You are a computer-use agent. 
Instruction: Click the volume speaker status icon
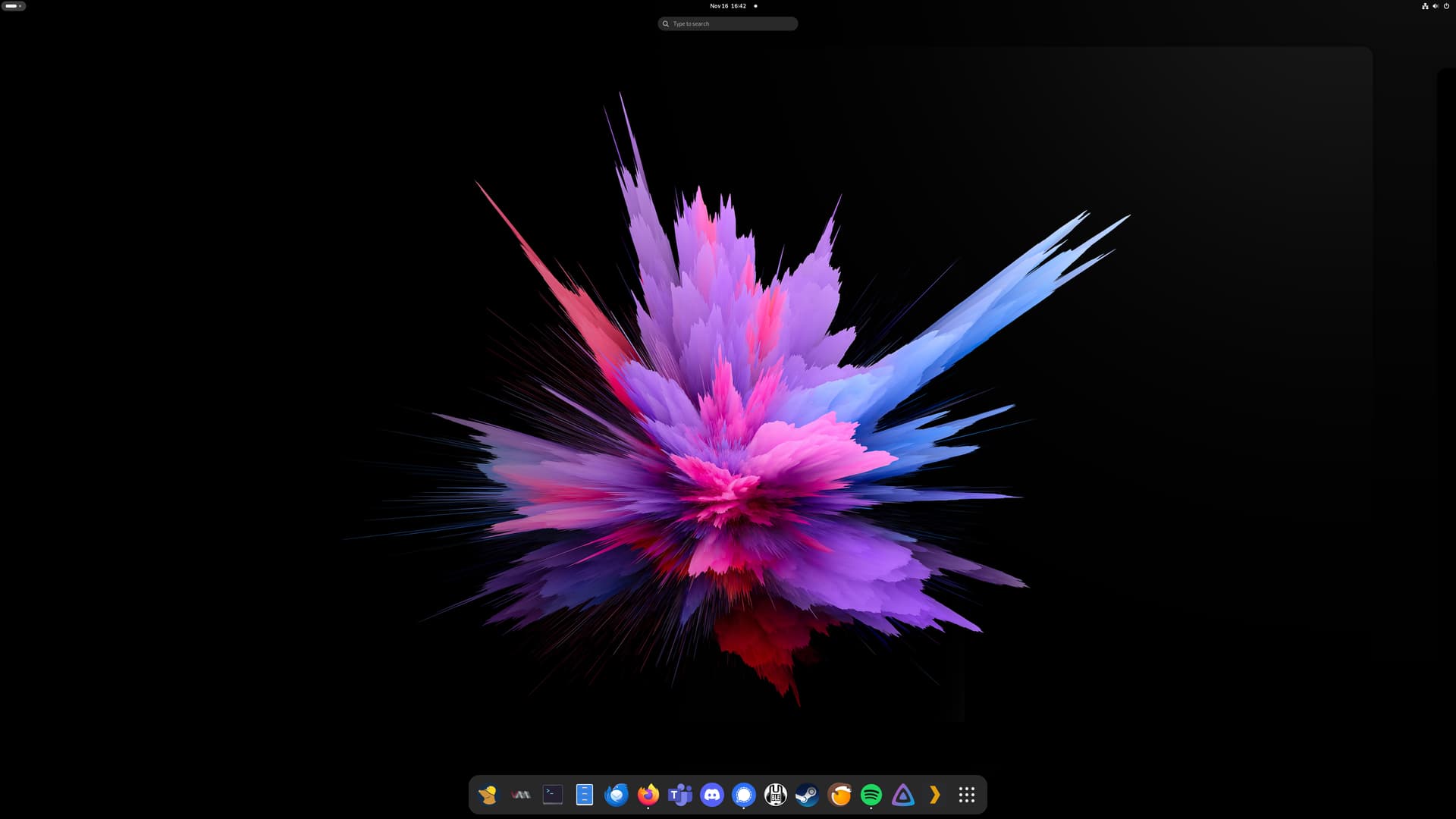[1436, 6]
